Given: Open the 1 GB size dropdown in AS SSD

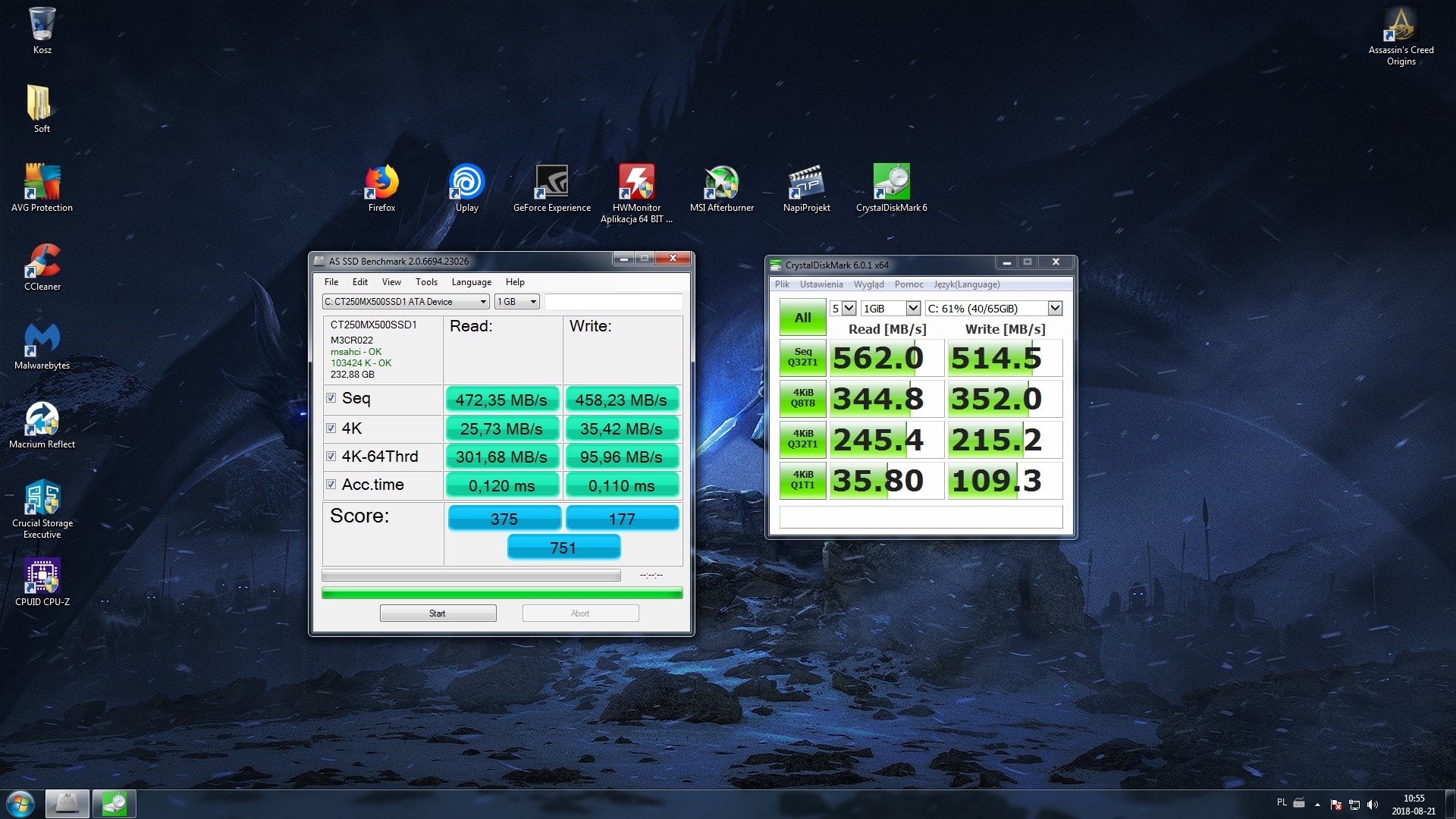Looking at the screenshot, I should pyautogui.click(x=517, y=302).
